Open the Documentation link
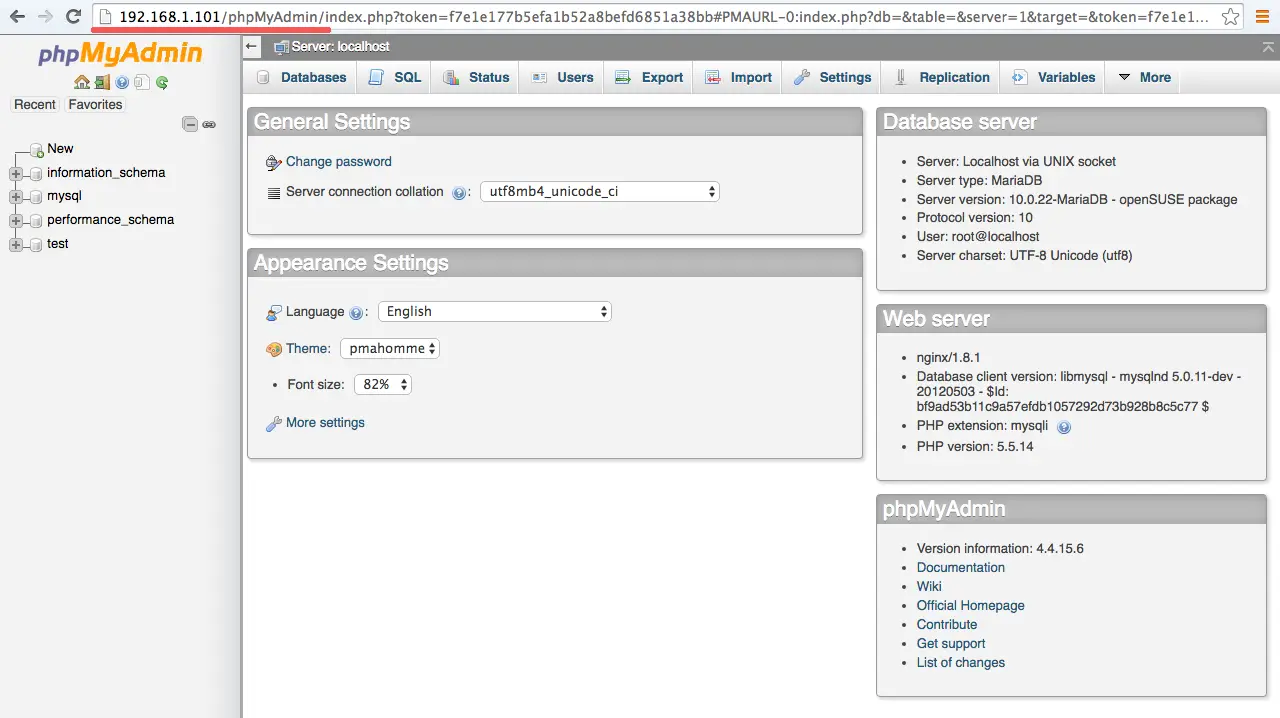 coord(960,568)
